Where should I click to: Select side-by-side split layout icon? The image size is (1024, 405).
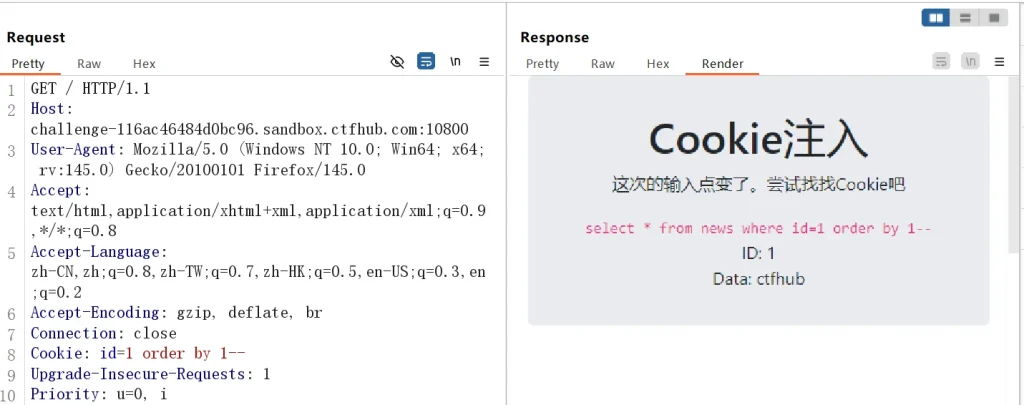tap(937, 18)
